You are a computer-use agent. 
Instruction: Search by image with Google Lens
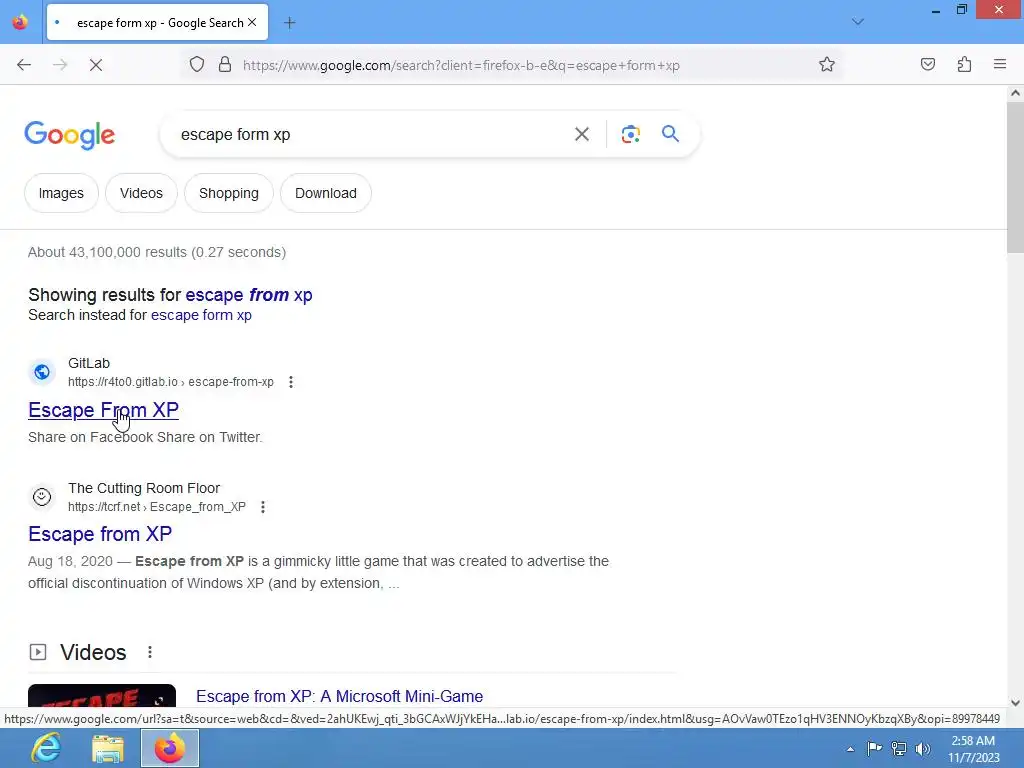tap(630, 134)
